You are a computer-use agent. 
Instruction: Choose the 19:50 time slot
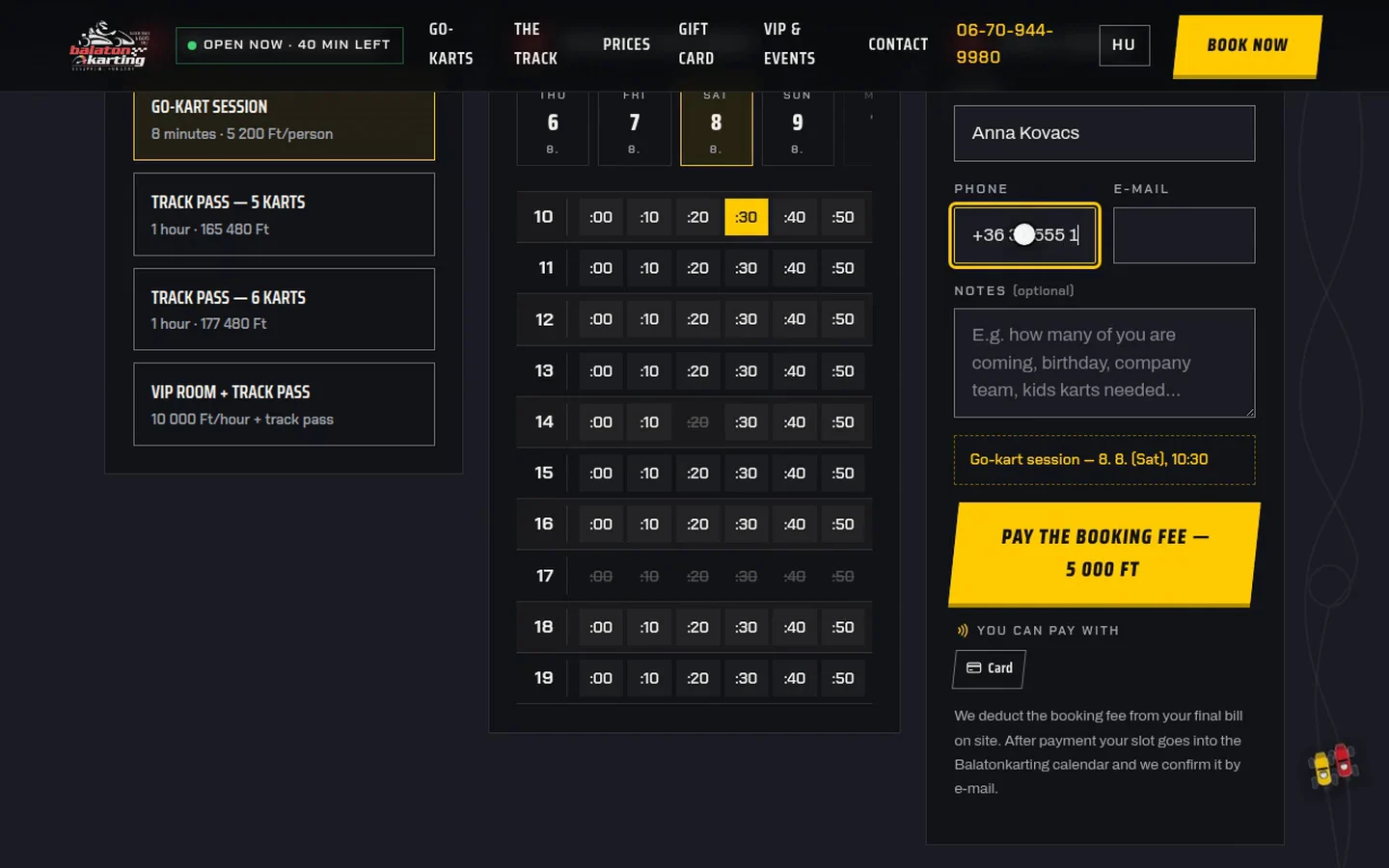coord(843,678)
